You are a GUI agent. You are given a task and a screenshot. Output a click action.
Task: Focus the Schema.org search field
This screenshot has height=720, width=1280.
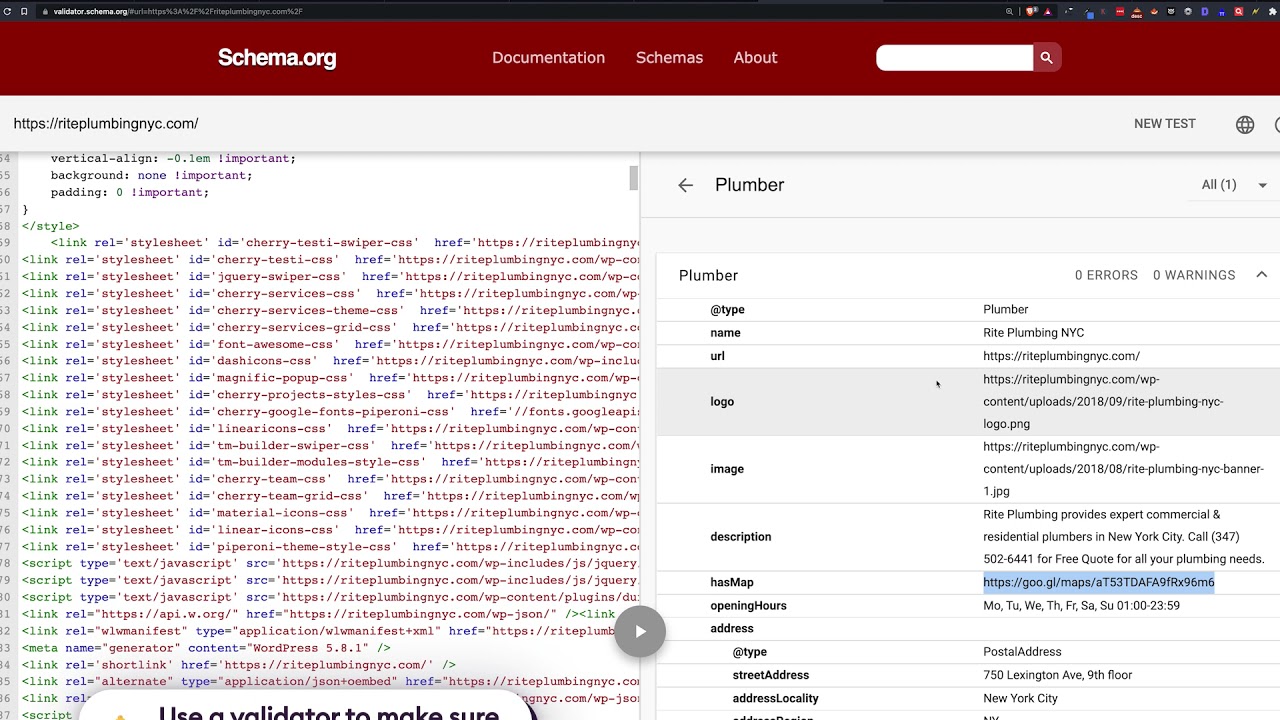[954, 58]
